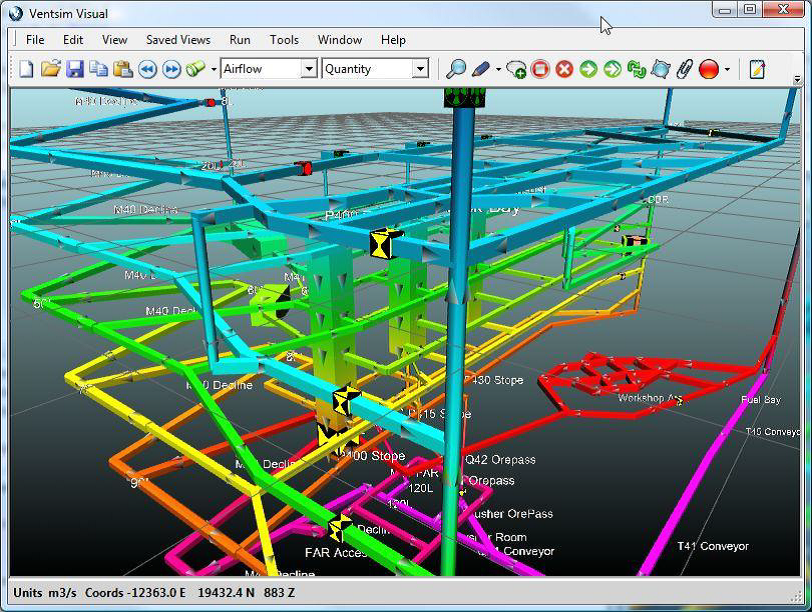The image size is (812, 612).
Task: Open the Quantity data dropdown
Action: click(x=420, y=69)
